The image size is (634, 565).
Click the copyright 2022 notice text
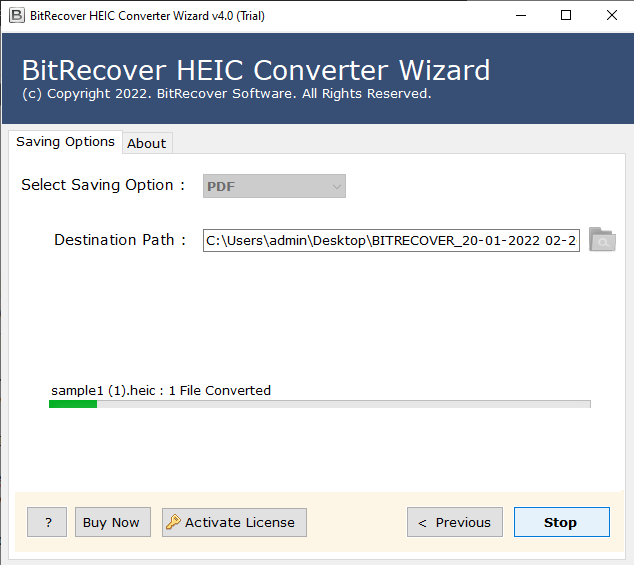[227, 94]
